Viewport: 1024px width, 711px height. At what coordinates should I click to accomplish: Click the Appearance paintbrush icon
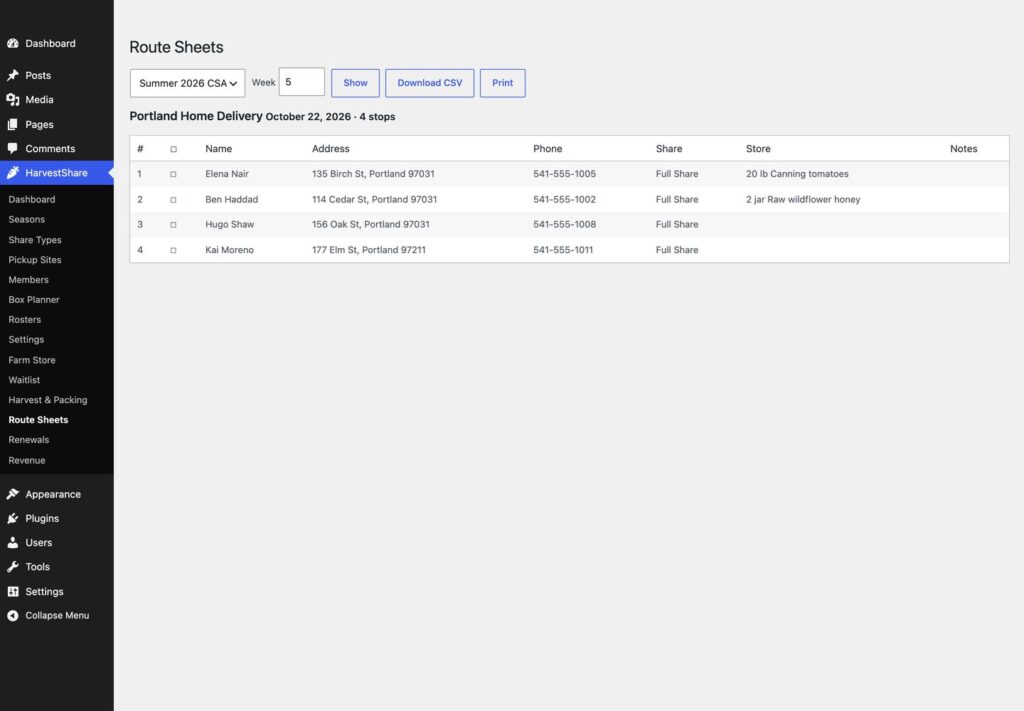coord(12,494)
